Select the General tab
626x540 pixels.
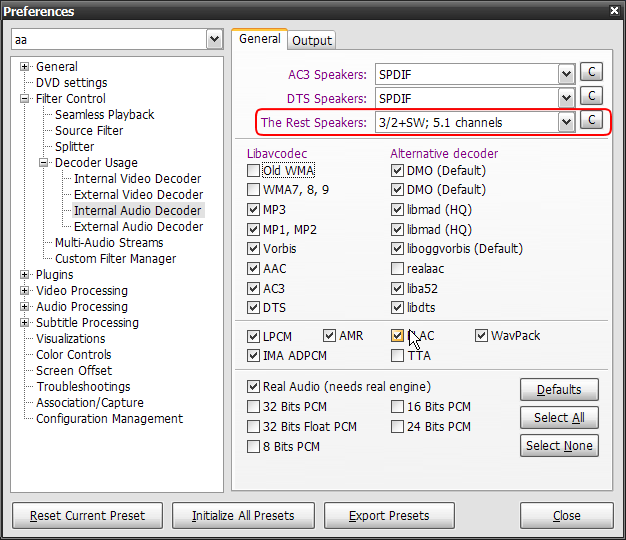[259, 39]
